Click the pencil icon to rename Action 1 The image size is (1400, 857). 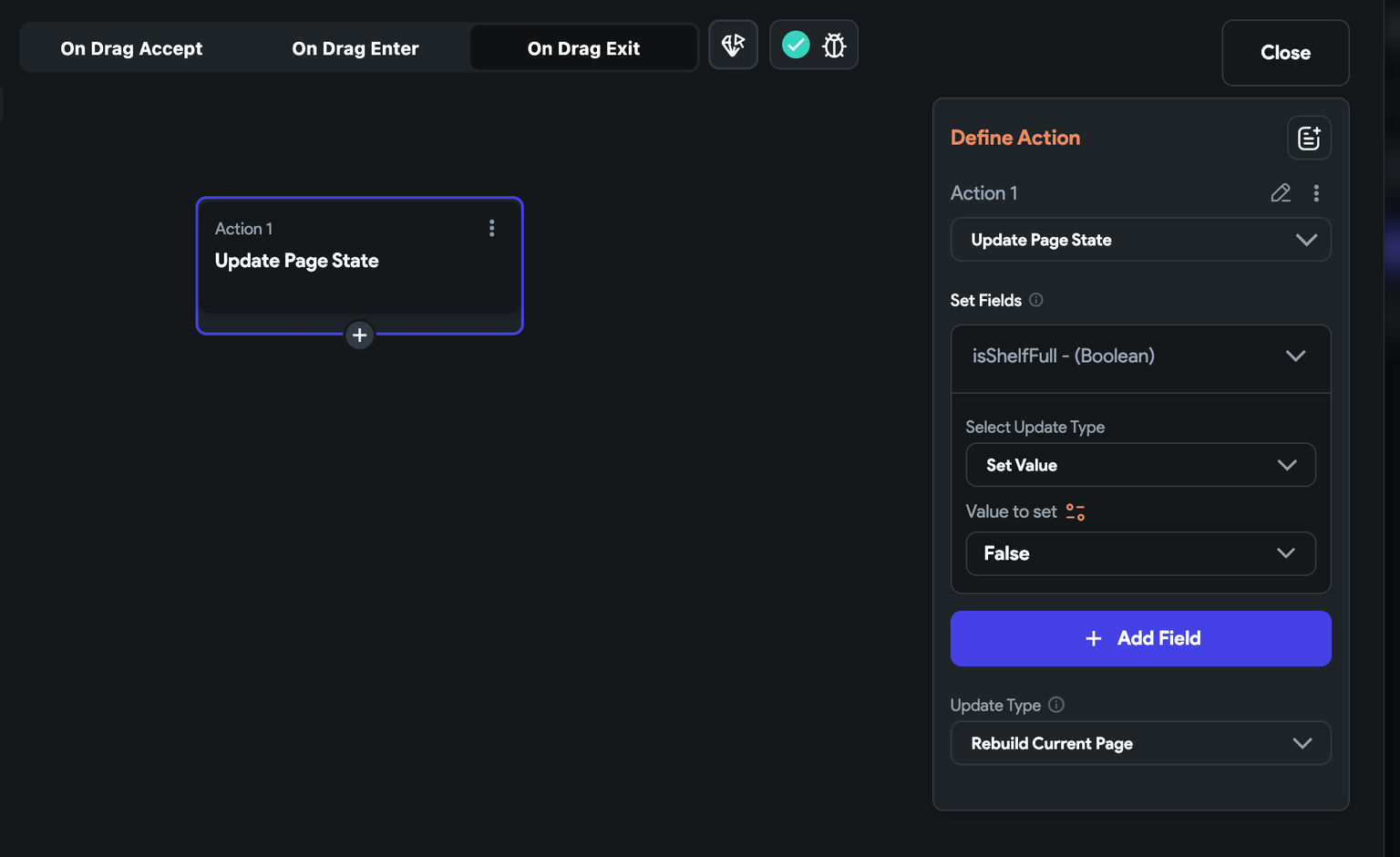(1281, 192)
